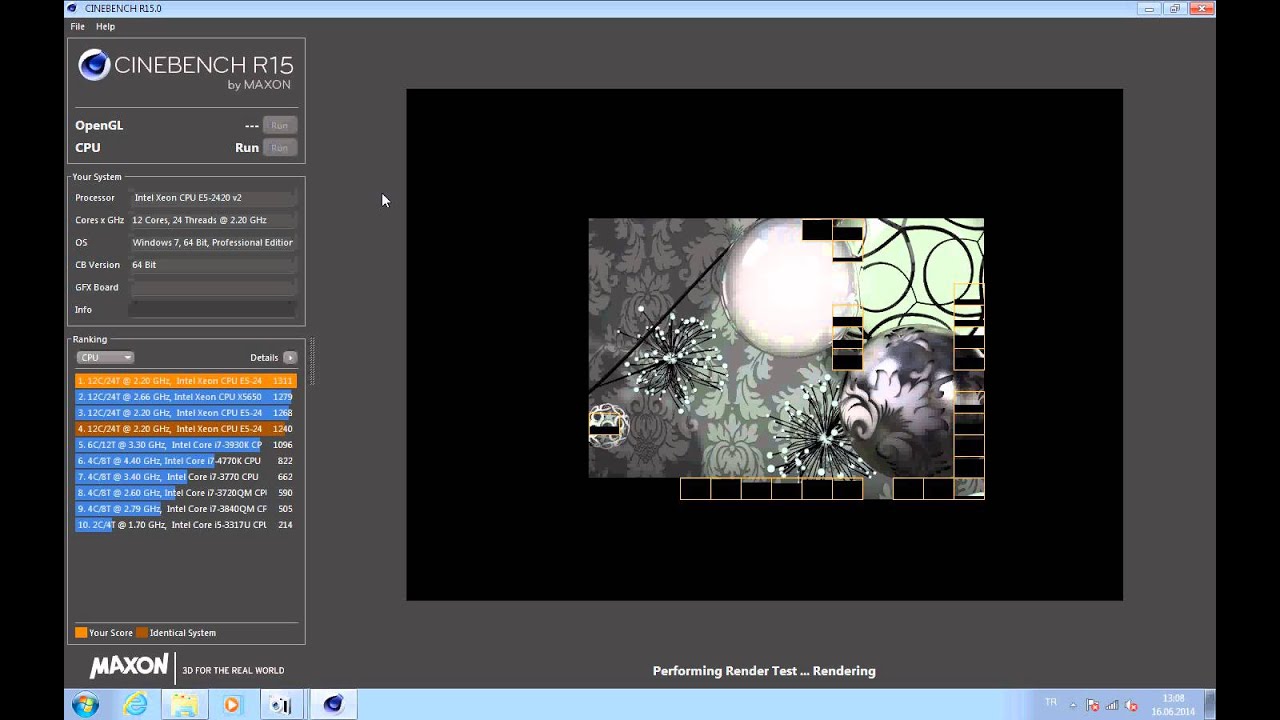Screen dimensions: 1280x720
Task: Open the File menu
Action: (x=77, y=27)
